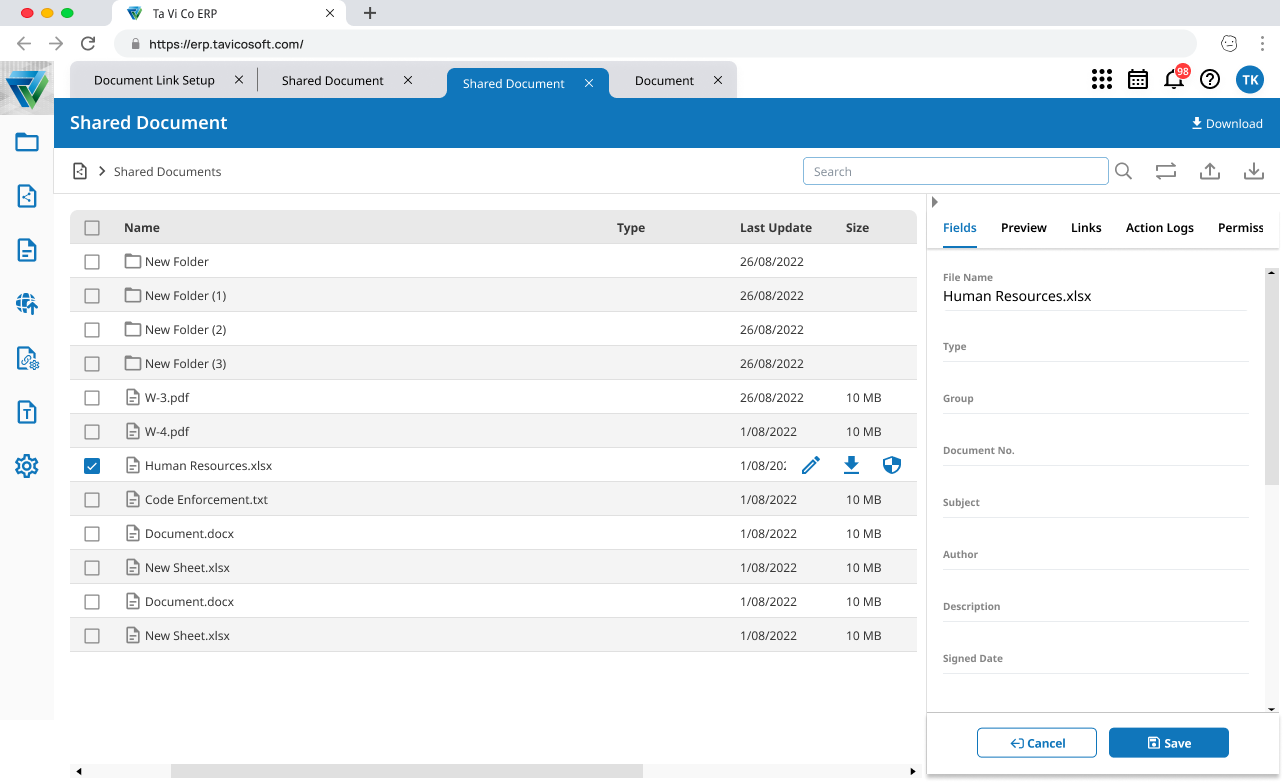This screenshot has height=782, width=1283.
Task: Close the active Shared Document tab
Action: pyautogui.click(x=590, y=83)
